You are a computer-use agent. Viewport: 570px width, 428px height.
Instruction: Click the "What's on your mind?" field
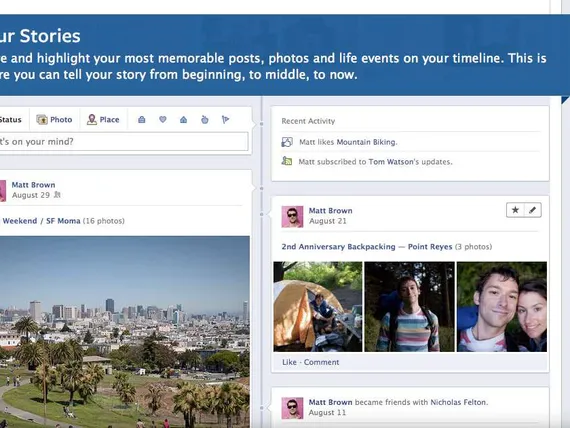[x=123, y=141]
